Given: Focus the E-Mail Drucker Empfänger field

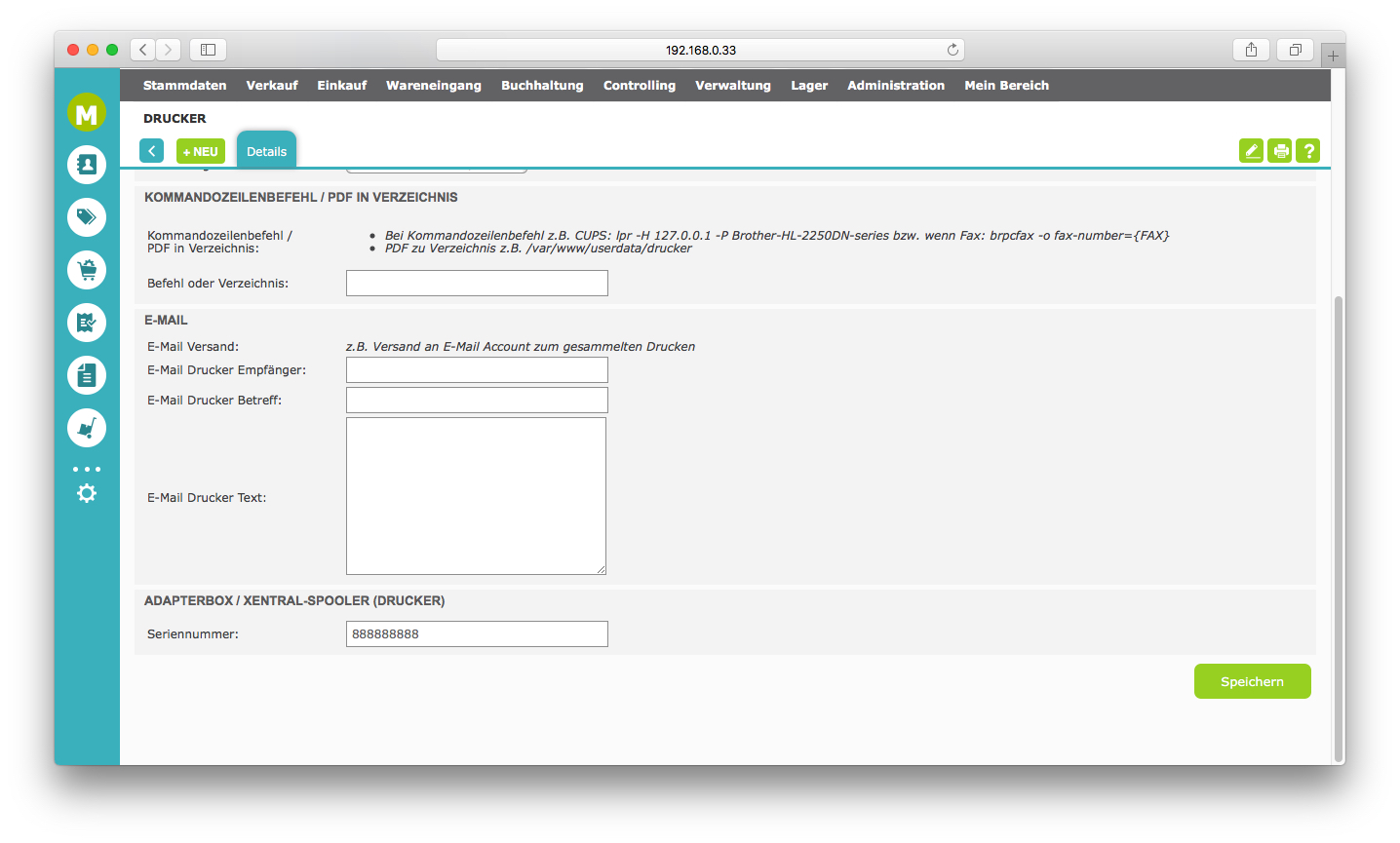Looking at the screenshot, I should (x=477, y=370).
